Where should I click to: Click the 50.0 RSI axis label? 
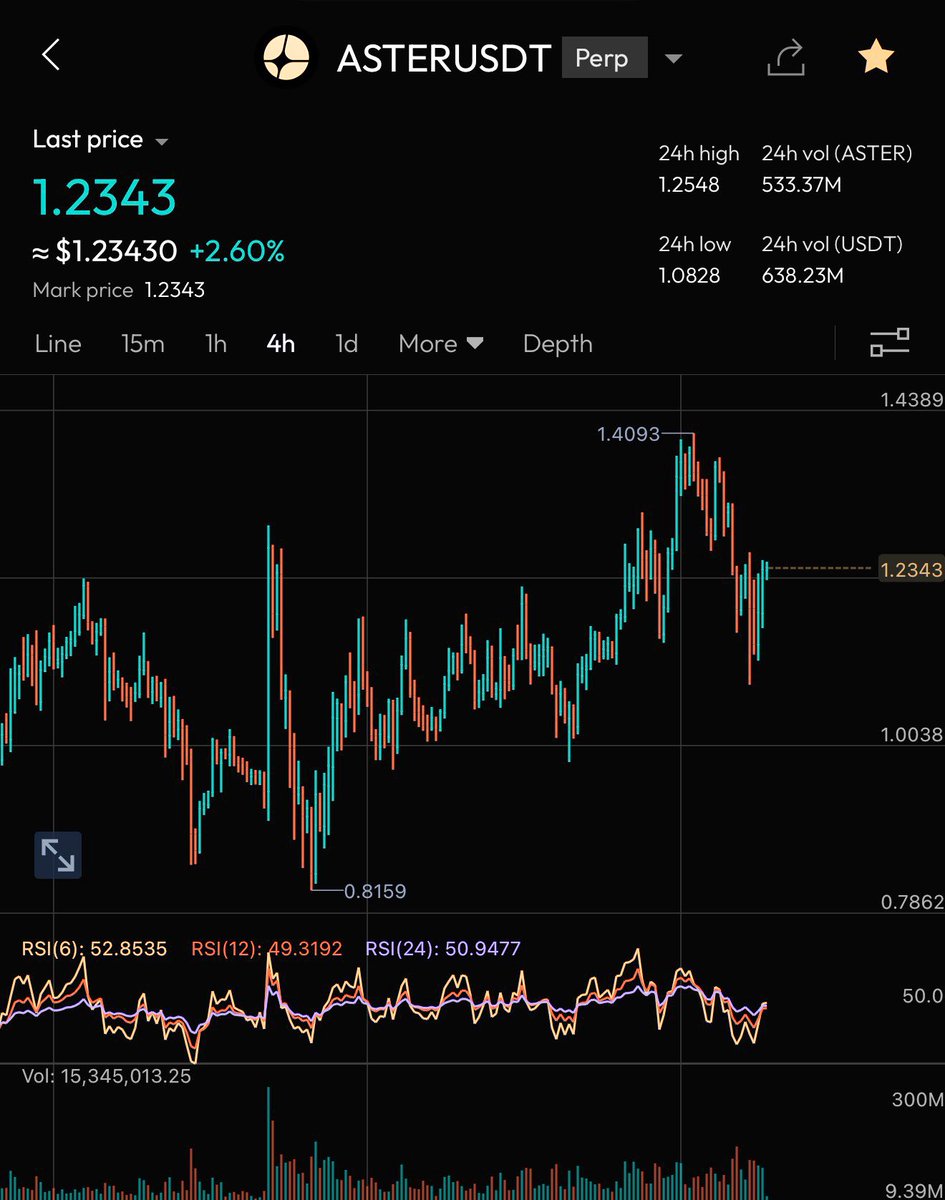tap(923, 996)
